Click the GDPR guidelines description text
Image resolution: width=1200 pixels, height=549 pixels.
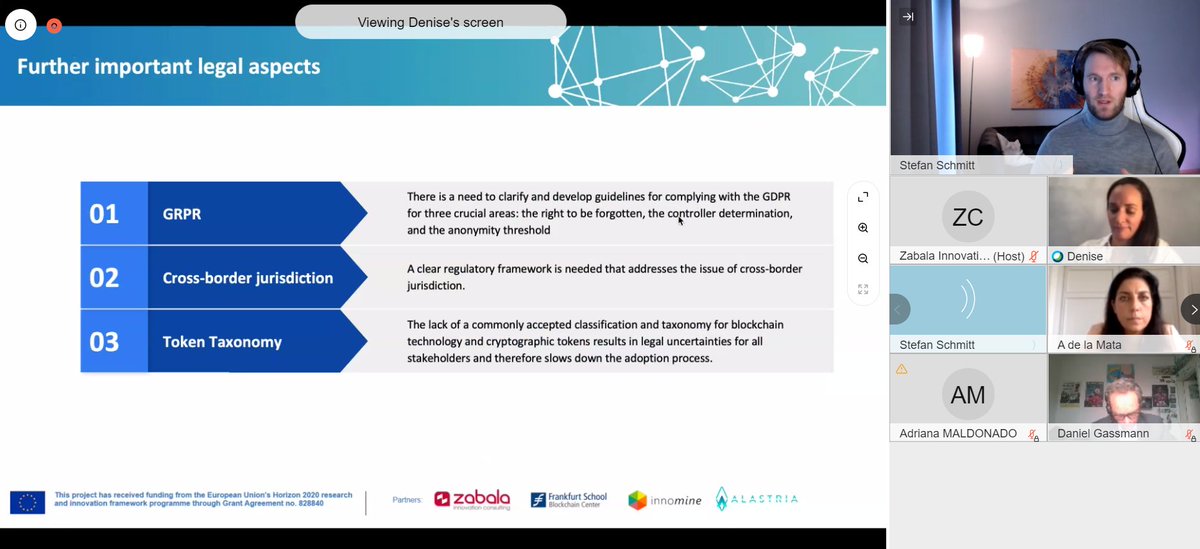point(600,213)
